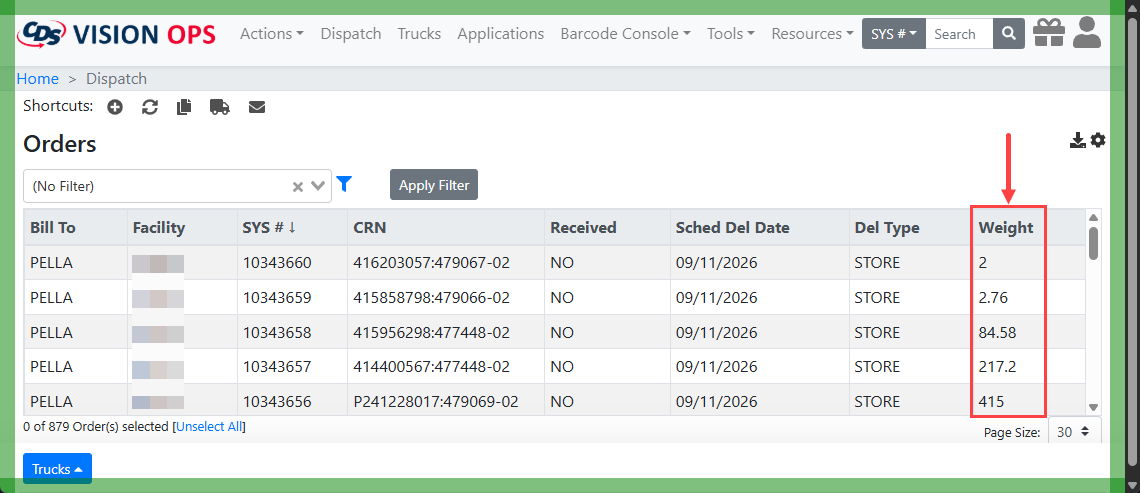This screenshot has width=1140, height=493.
Task: Click the add new order plus shortcut icon
Action: 115,107
